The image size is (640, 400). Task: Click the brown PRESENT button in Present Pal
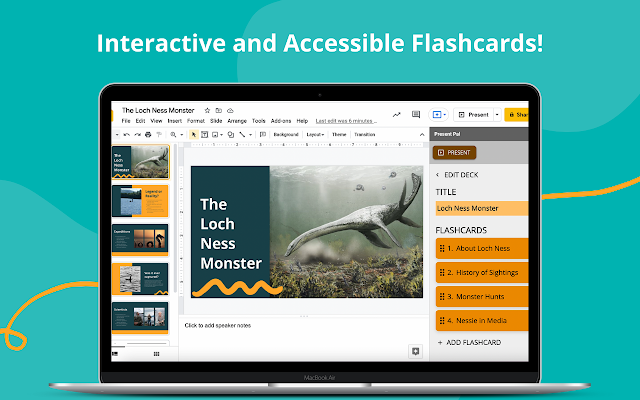tap(454, 153)
